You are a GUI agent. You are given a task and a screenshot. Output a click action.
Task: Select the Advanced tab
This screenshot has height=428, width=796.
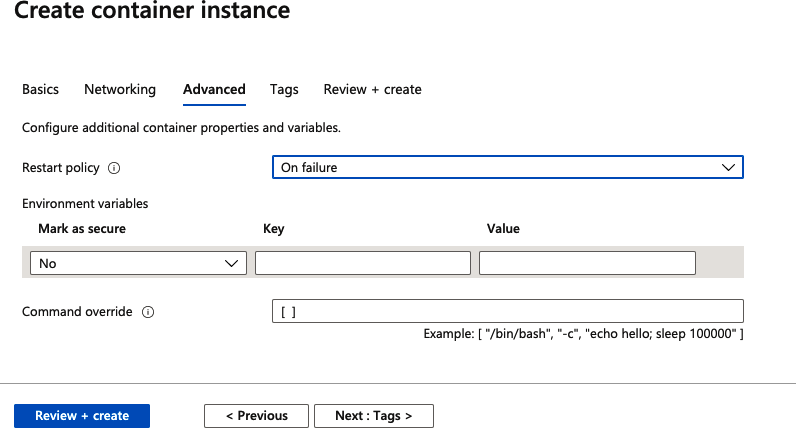[x=214, y=89]
